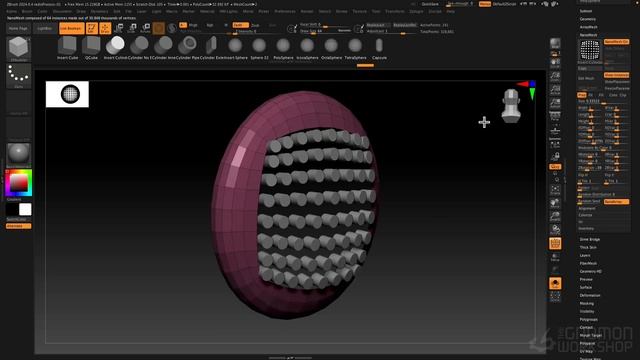Image resolution: width=640 pixels, height=360 pixels.
Task: Toggle the NanoMesh On button
Action: (x=616, y=42)
